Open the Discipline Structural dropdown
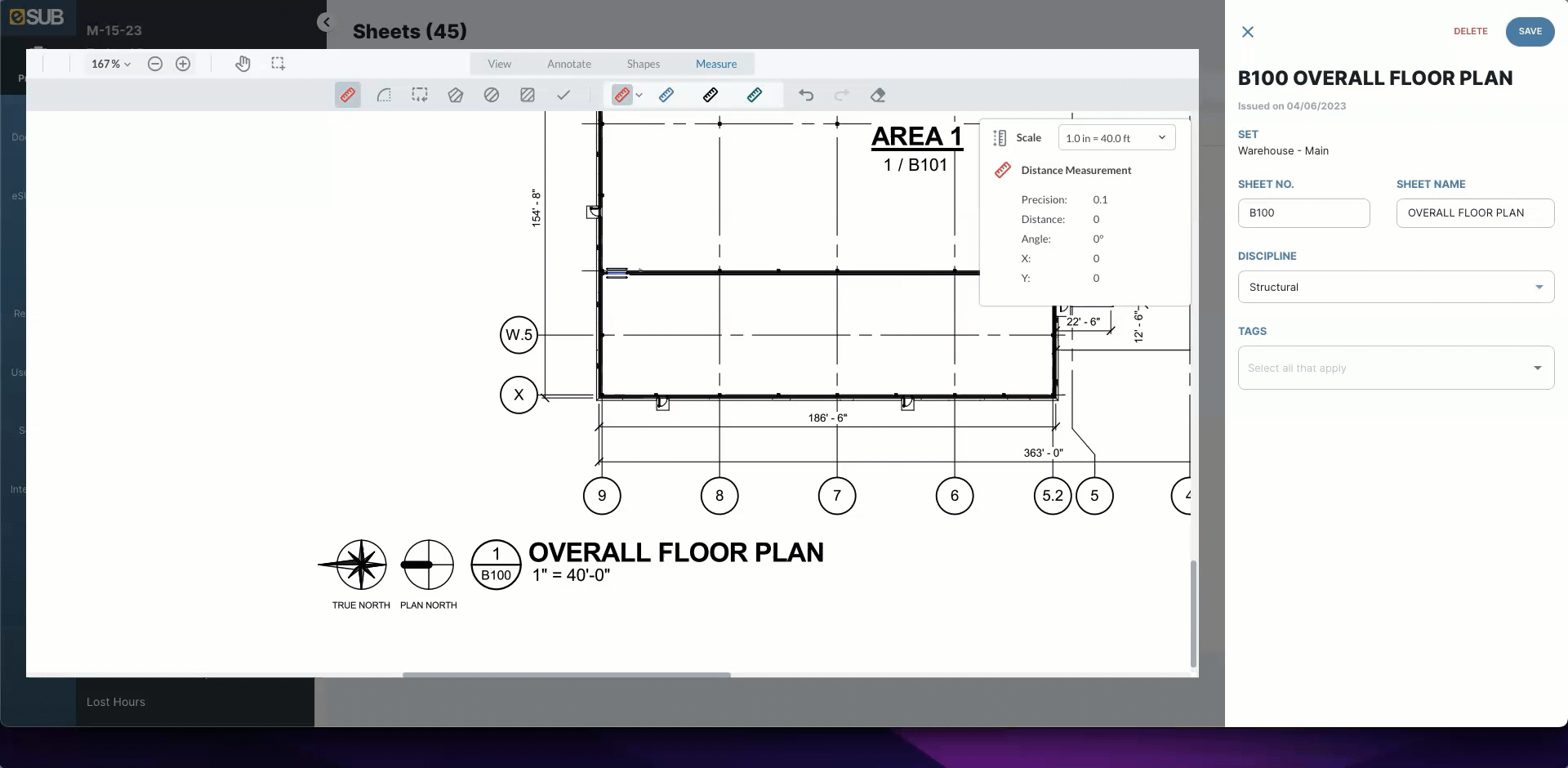 (x=1396, y=287)
